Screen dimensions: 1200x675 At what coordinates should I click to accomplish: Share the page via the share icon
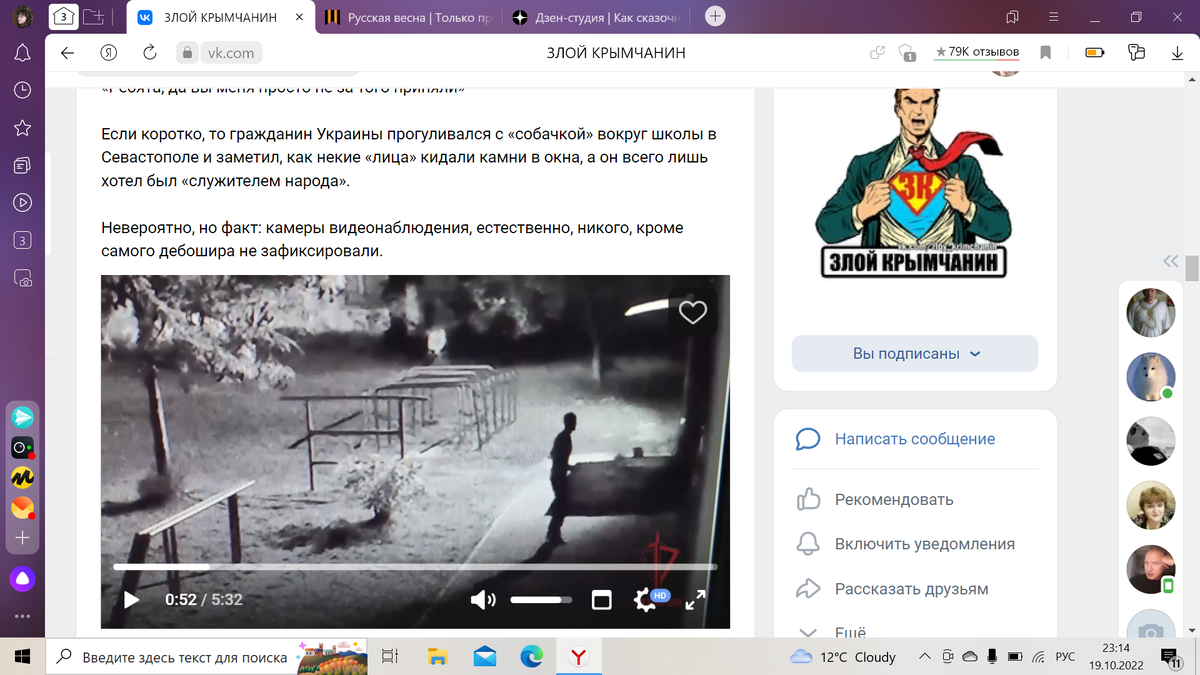[877, 53]
